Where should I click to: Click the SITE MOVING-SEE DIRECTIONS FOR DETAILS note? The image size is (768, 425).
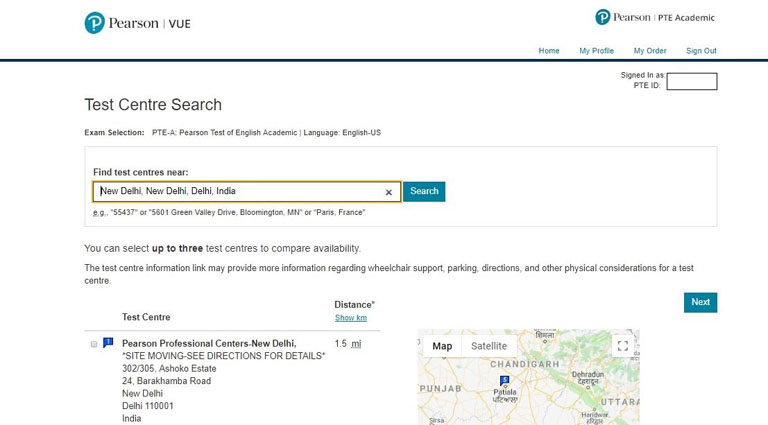[x=224, y=356]
